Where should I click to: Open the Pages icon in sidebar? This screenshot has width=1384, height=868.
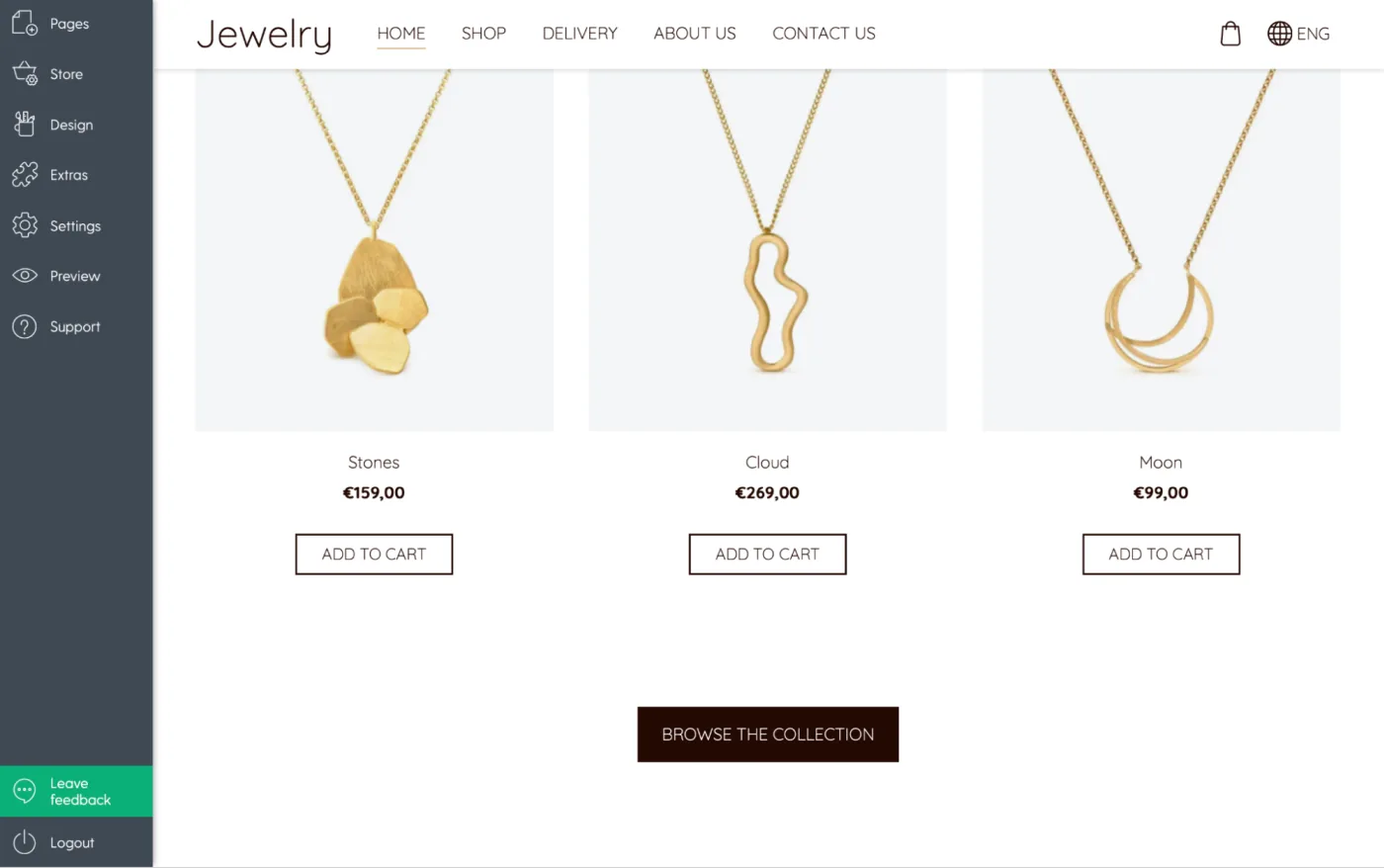tap(25, 23)
